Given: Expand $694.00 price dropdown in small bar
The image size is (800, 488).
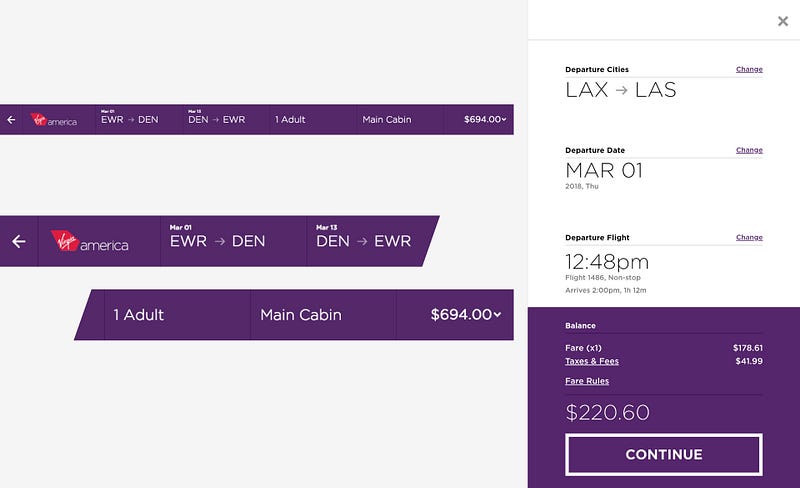Looking at the screenshot, I should [485, 120].
